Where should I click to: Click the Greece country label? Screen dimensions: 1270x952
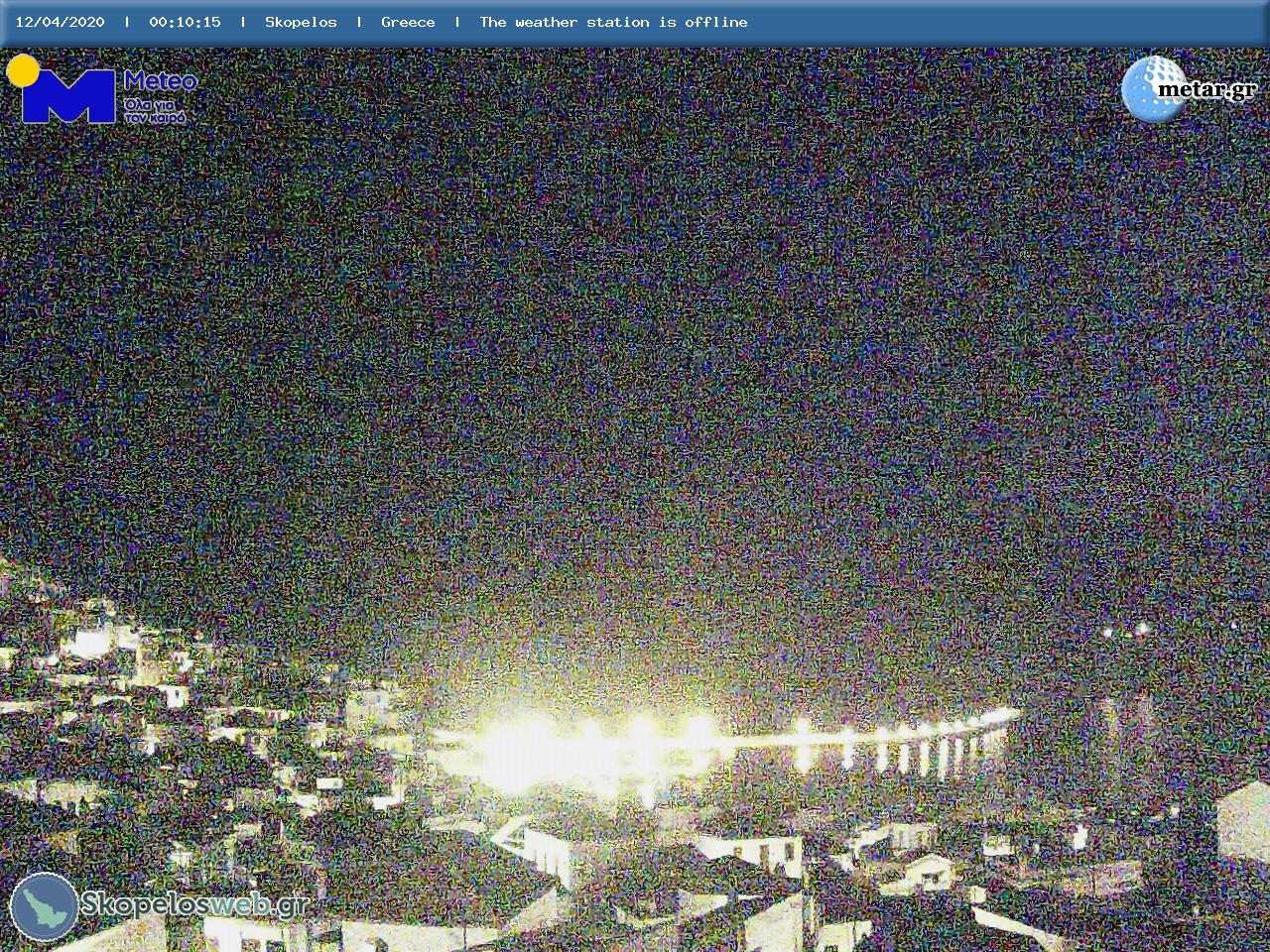(x=408, y=22)
